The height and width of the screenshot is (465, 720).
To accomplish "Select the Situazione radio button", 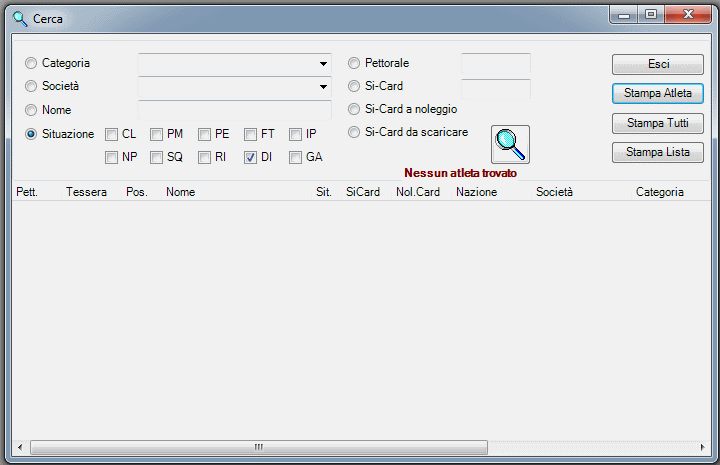I will tap(31, 134).
